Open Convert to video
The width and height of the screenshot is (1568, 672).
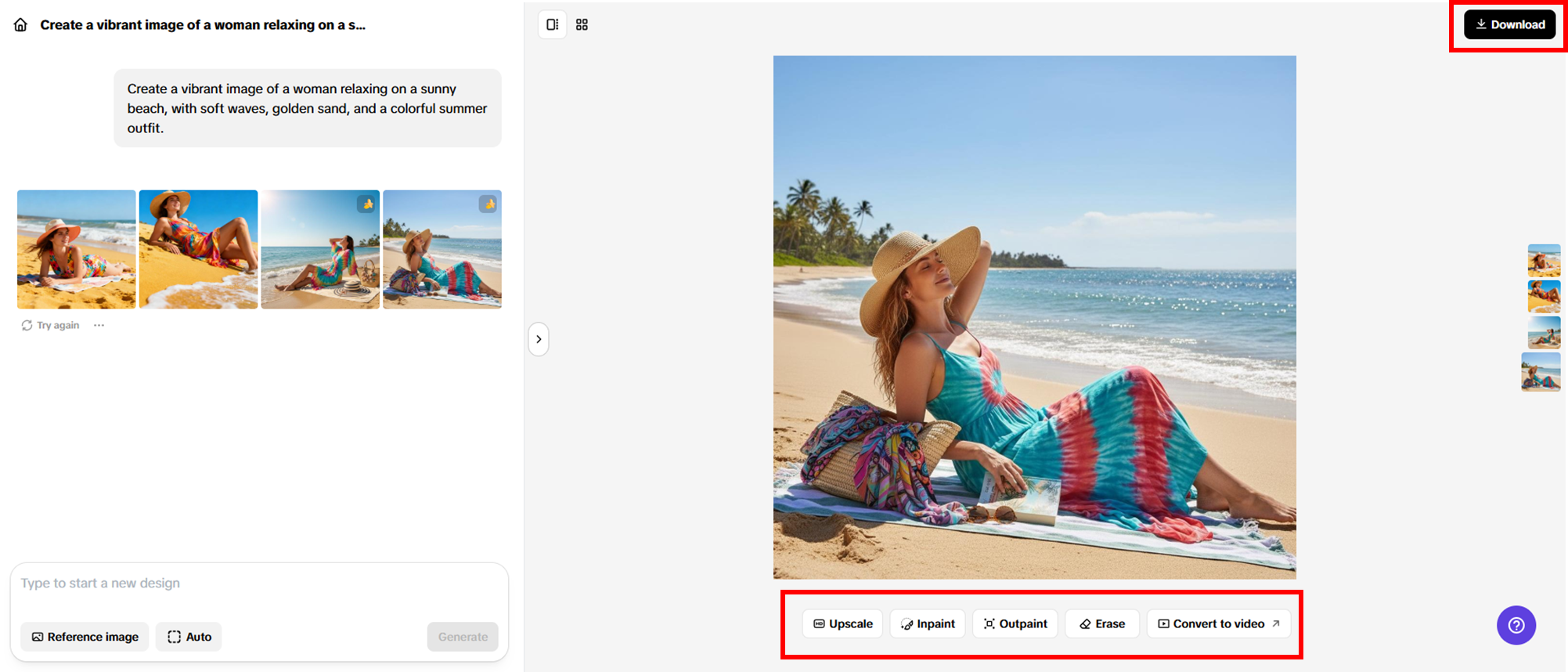[x=1218, y=623]
